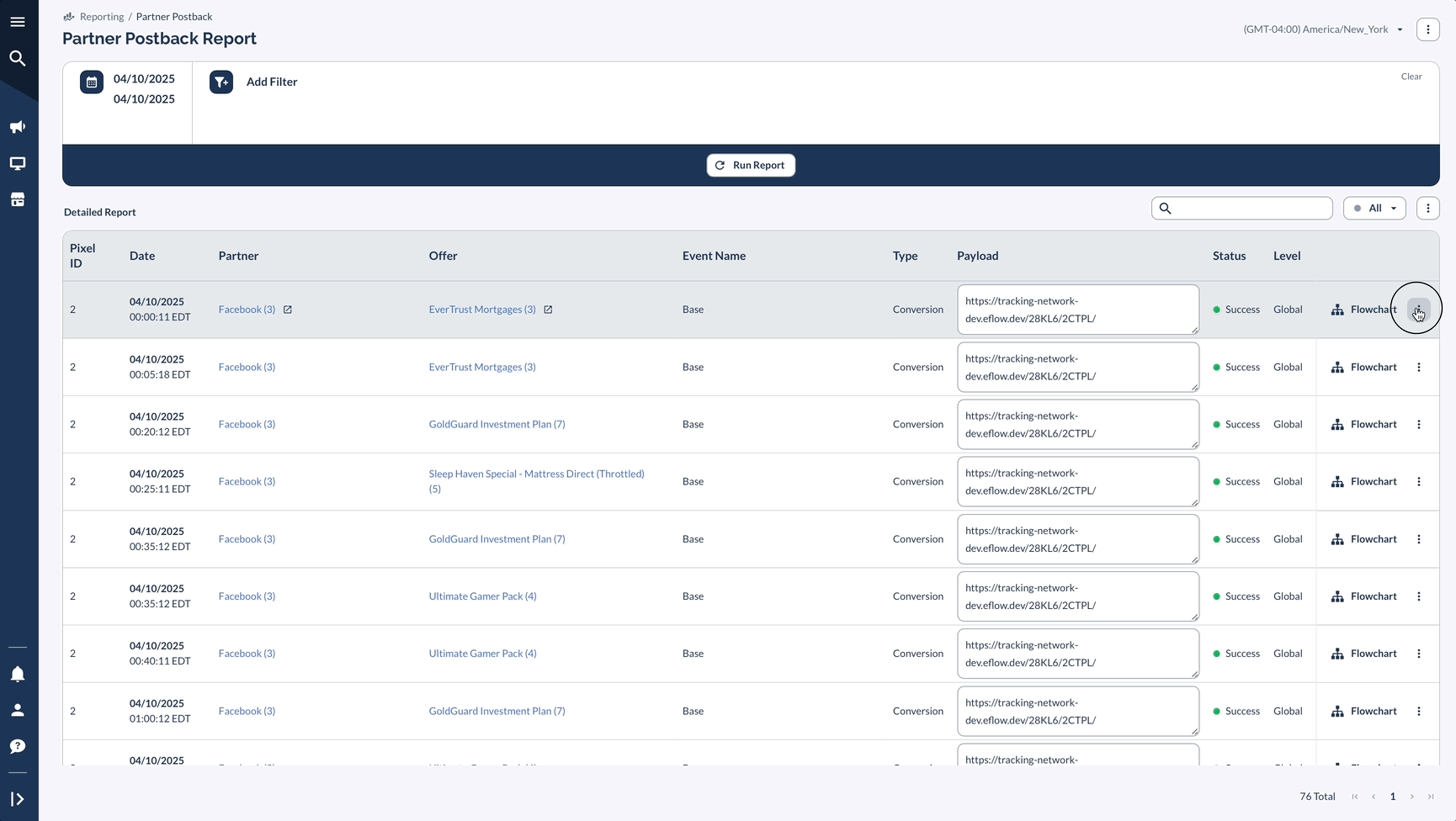Click Success status in 00:20:12 row
This screenshot has width=1456, height=821.
point(1236,424)
